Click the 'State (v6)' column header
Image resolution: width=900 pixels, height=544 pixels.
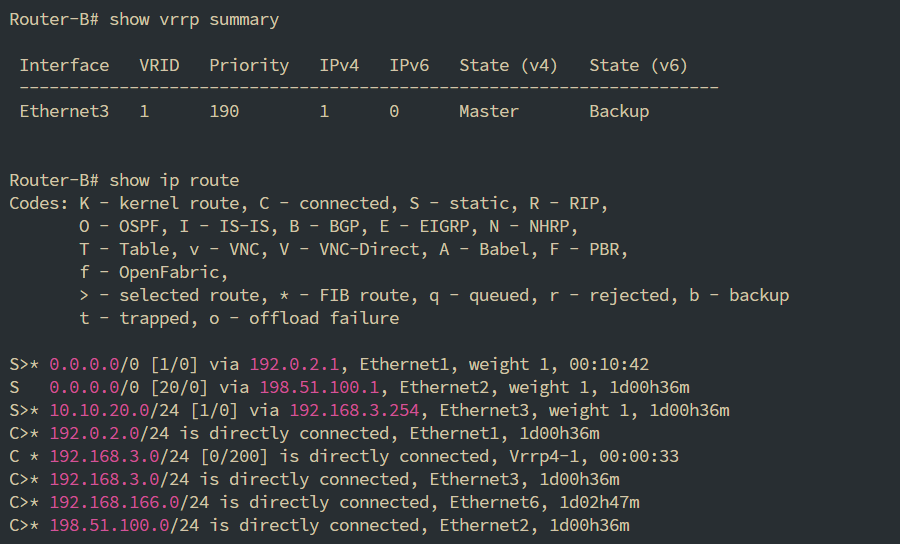coord(638,65)
